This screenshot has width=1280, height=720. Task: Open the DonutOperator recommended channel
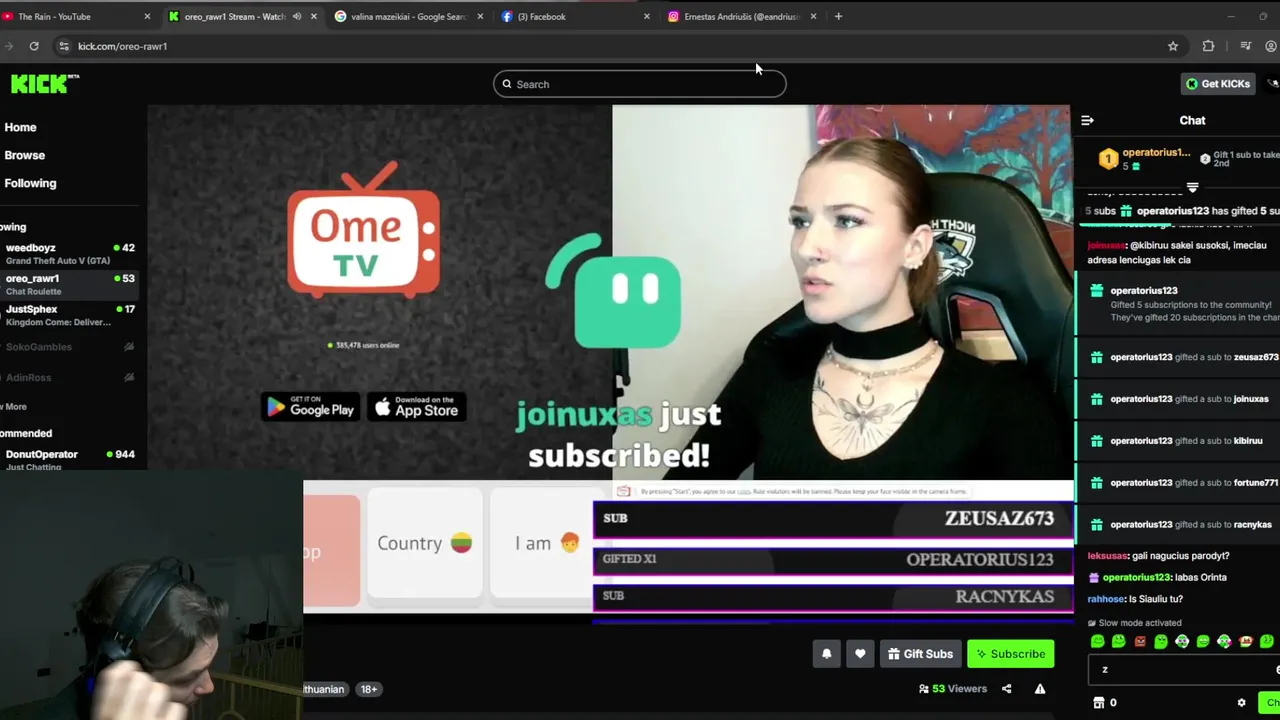click(x=70, y=459)
